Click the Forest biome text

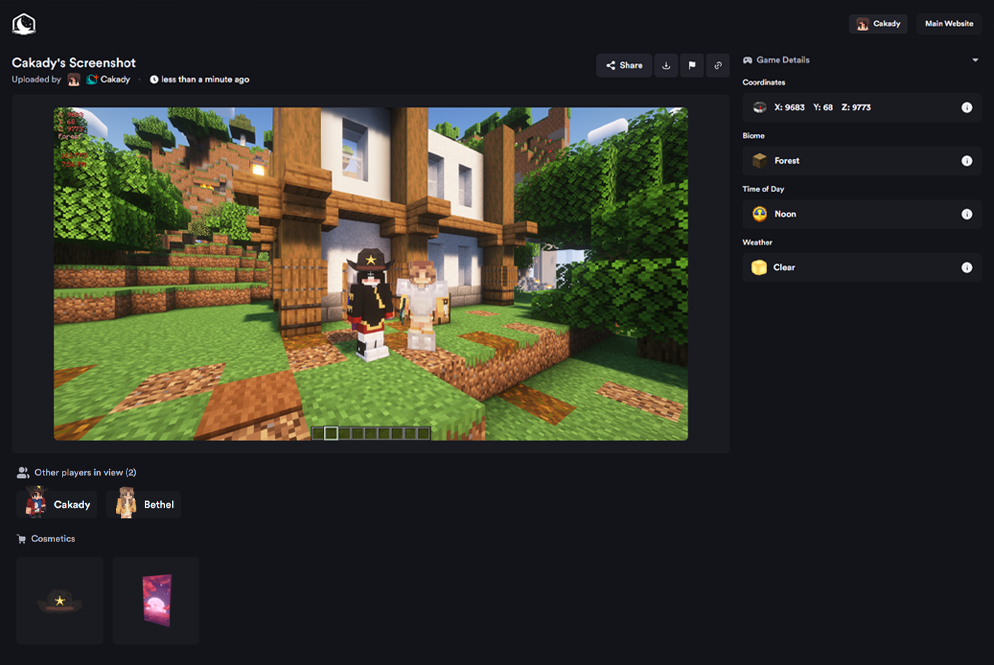pyautogui.click(x=787, y=160)
